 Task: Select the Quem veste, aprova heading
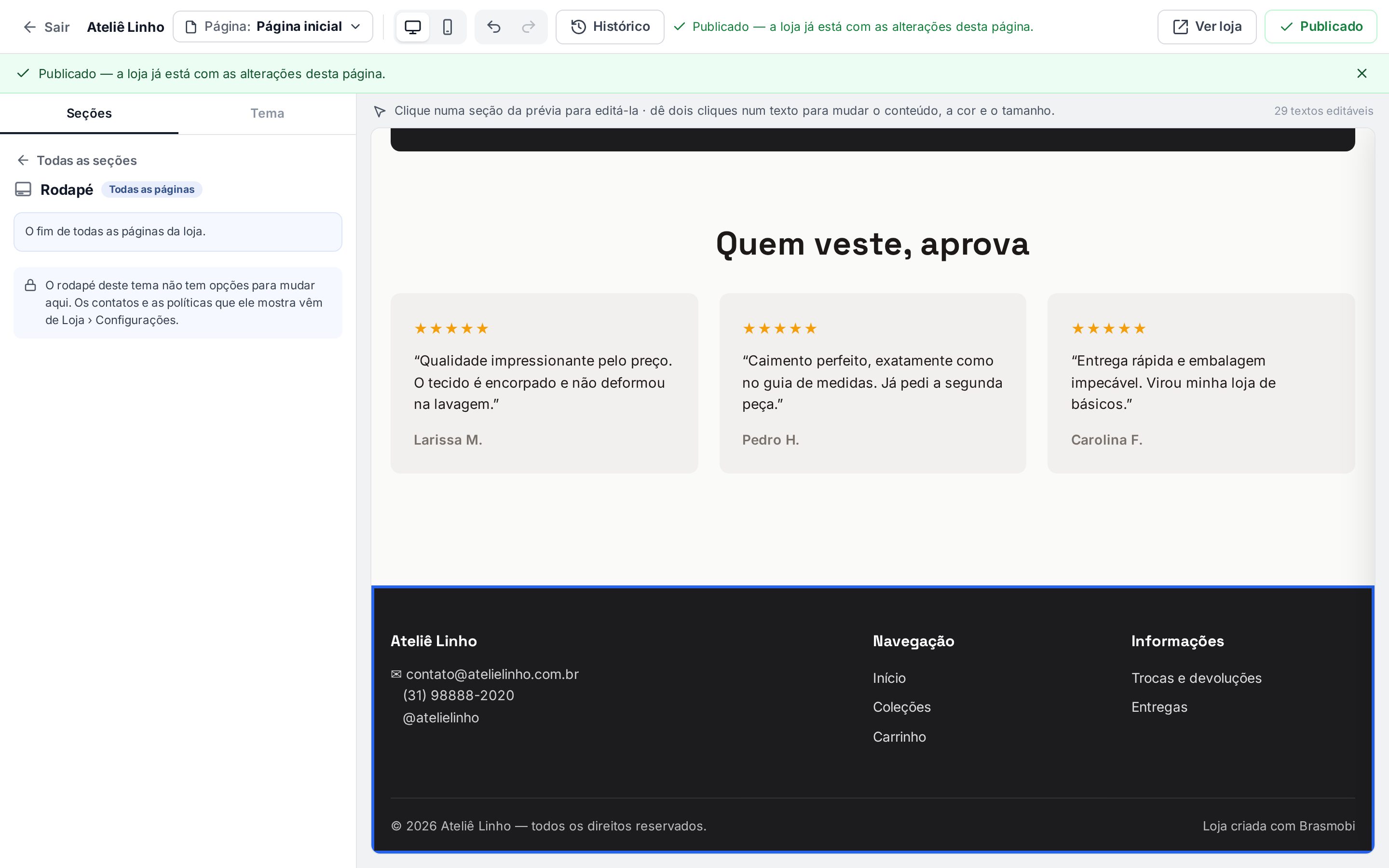point(872,244)
